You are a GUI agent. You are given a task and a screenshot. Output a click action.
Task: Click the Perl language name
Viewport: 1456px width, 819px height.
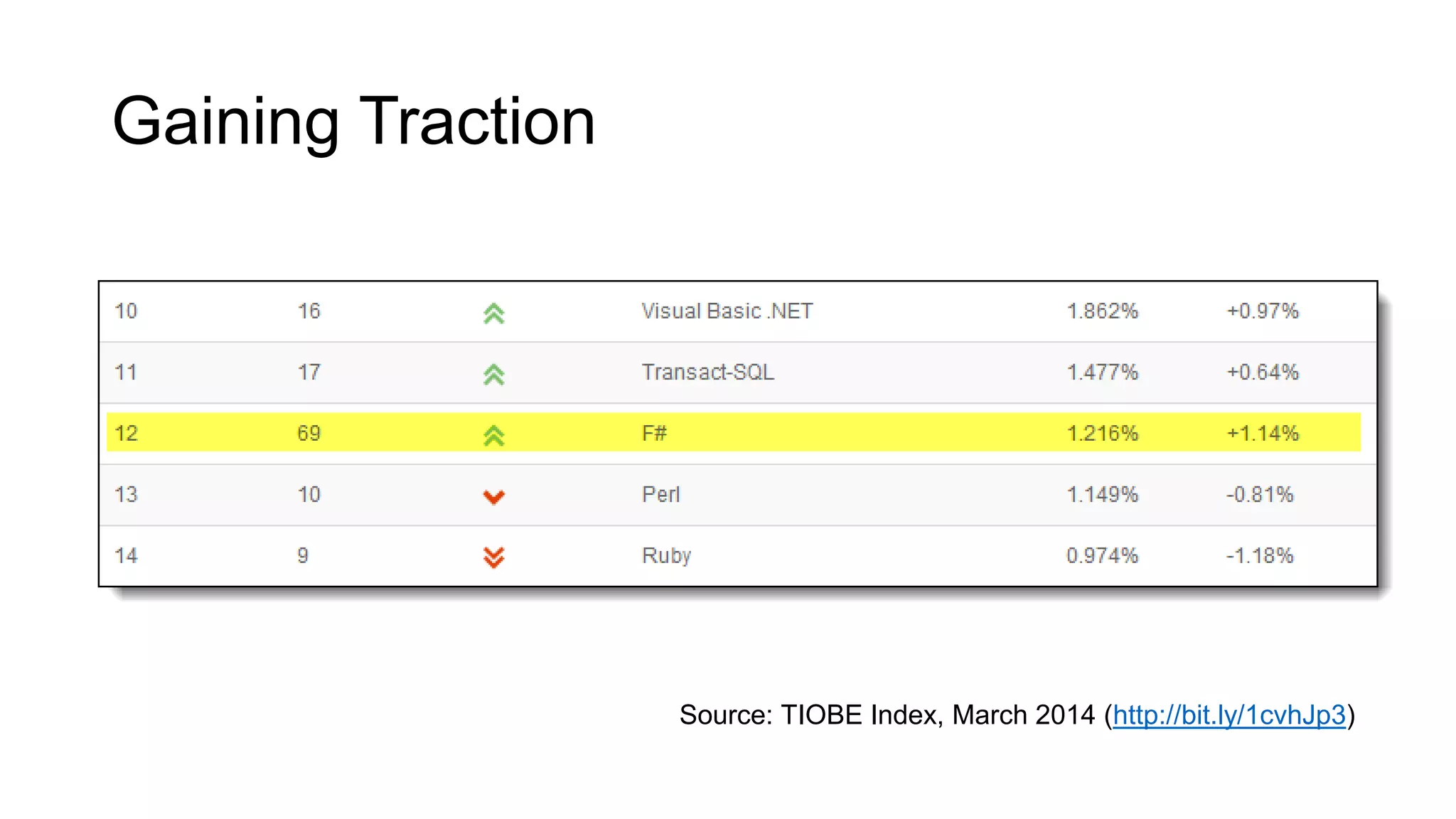(660, 495)
